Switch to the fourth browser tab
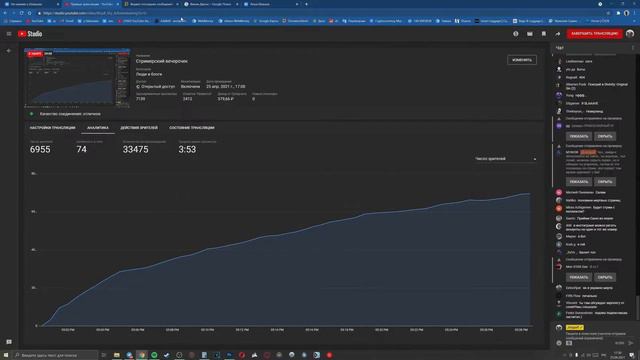 [x=210, y=4]
